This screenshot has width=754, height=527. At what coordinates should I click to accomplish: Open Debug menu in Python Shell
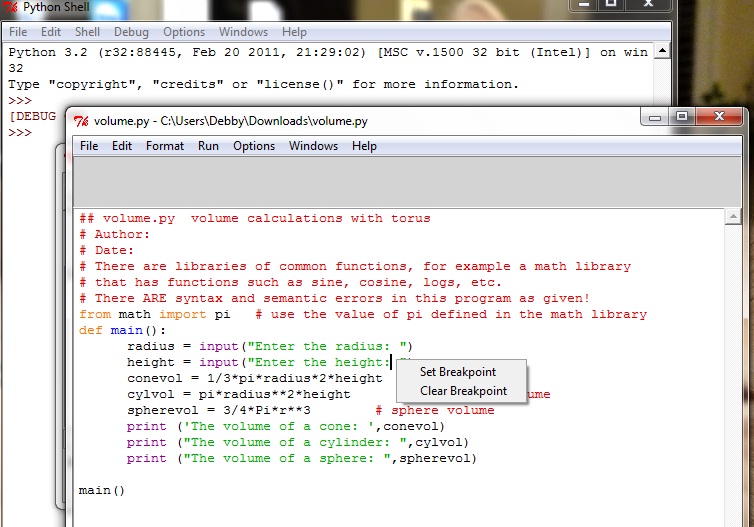click(x=131, y=32)
